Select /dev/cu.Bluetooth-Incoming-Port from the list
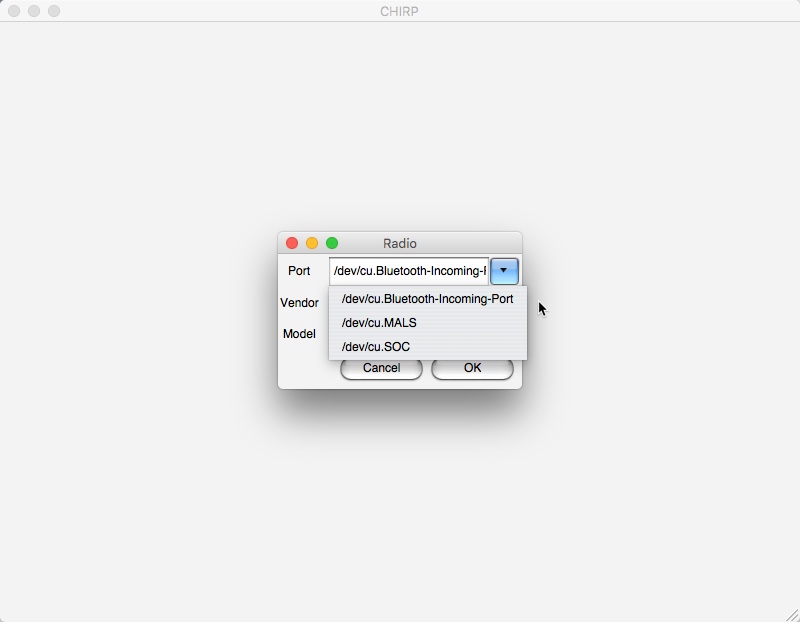Viewport: 800px width, 622px height. 428,299
